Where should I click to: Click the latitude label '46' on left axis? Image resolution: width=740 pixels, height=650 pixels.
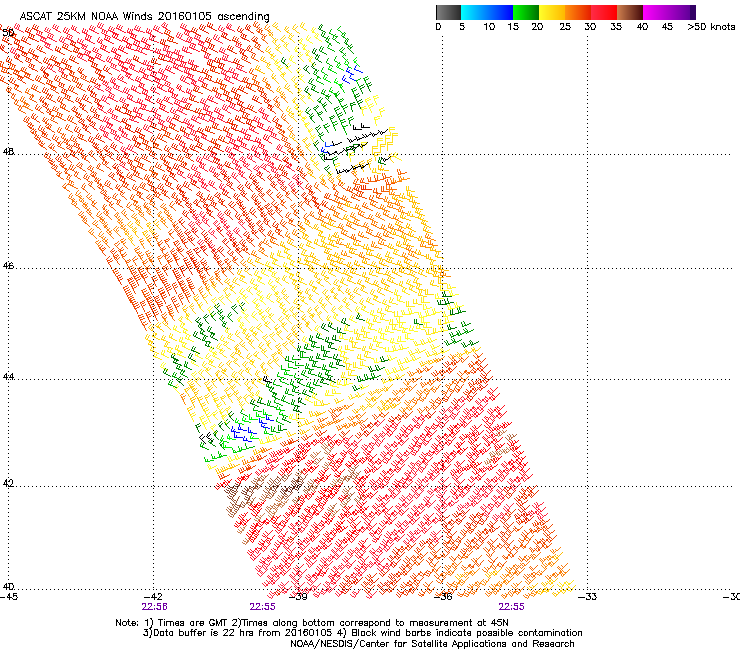tap(8, 266)
